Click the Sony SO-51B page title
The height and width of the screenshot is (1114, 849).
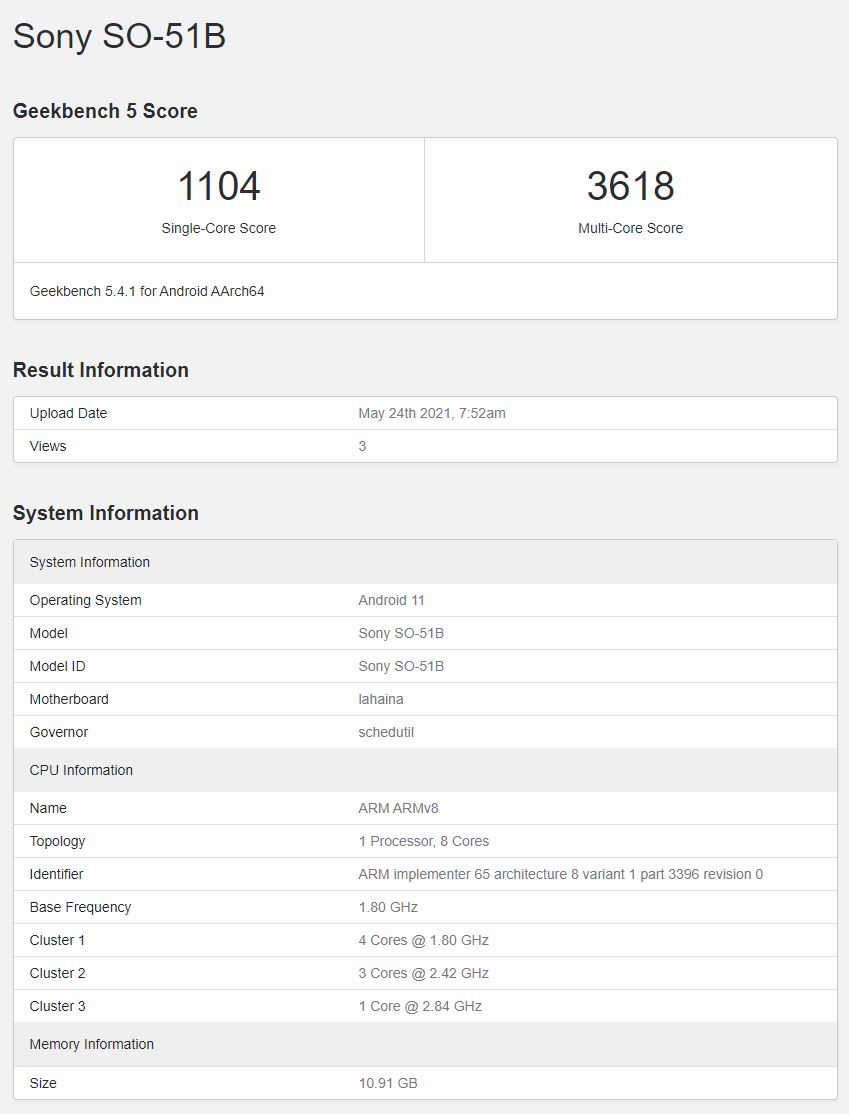[x=119, y=36]
